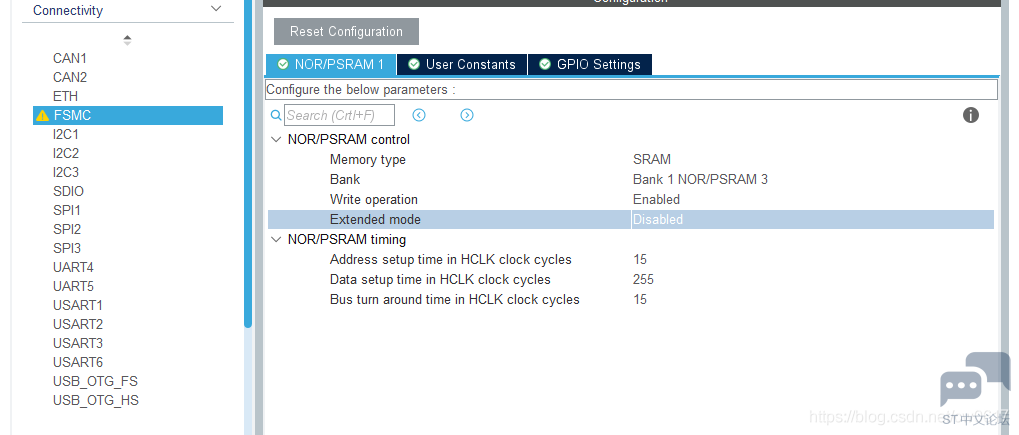Click the parameter search input field
The width and height of the screenshot is (1019, 435).
tap(339, 115)
